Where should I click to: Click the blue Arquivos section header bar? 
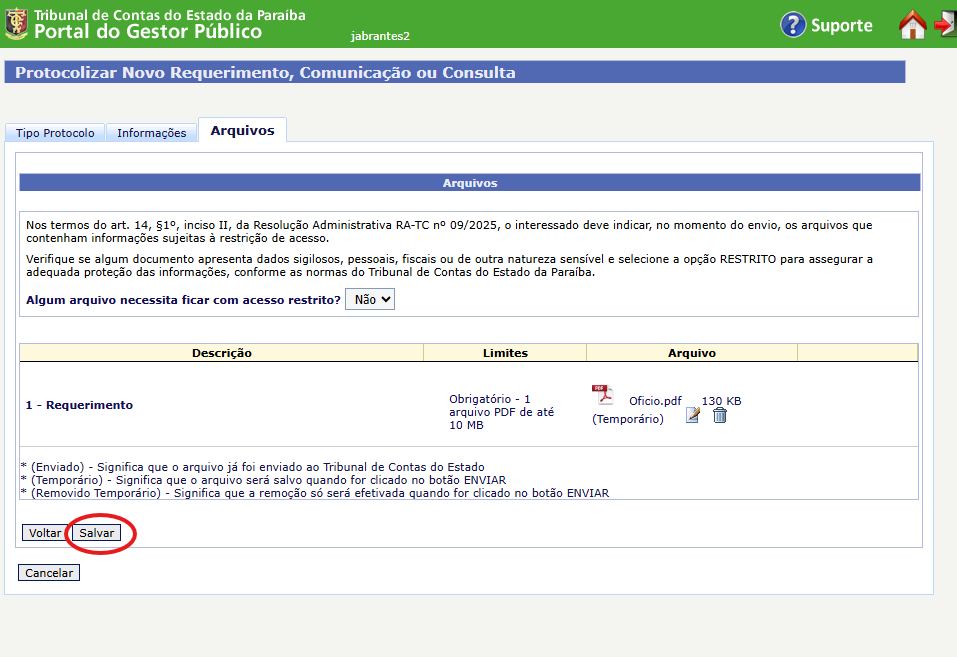[469, 183]
